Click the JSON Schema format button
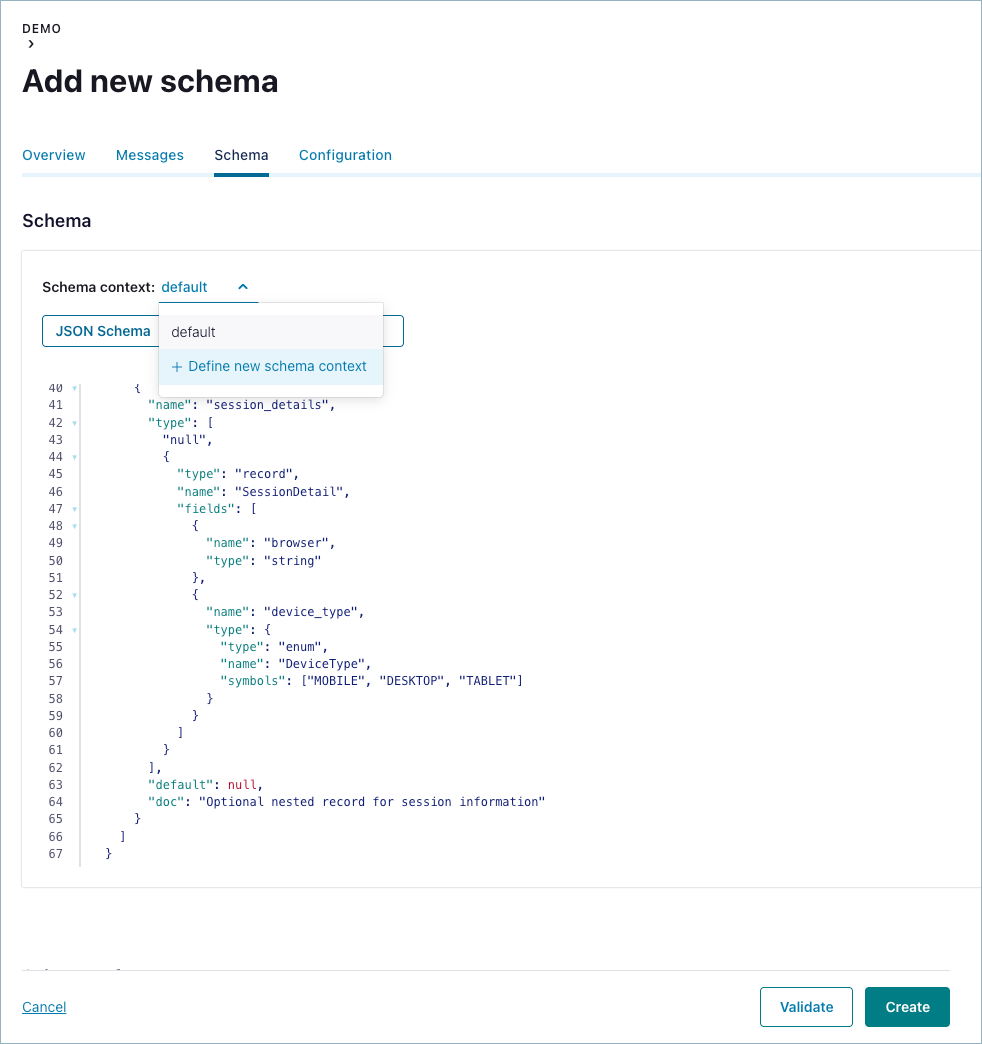Image resolution: width=982 pixels, height=1044 pixels. (102, 331)
